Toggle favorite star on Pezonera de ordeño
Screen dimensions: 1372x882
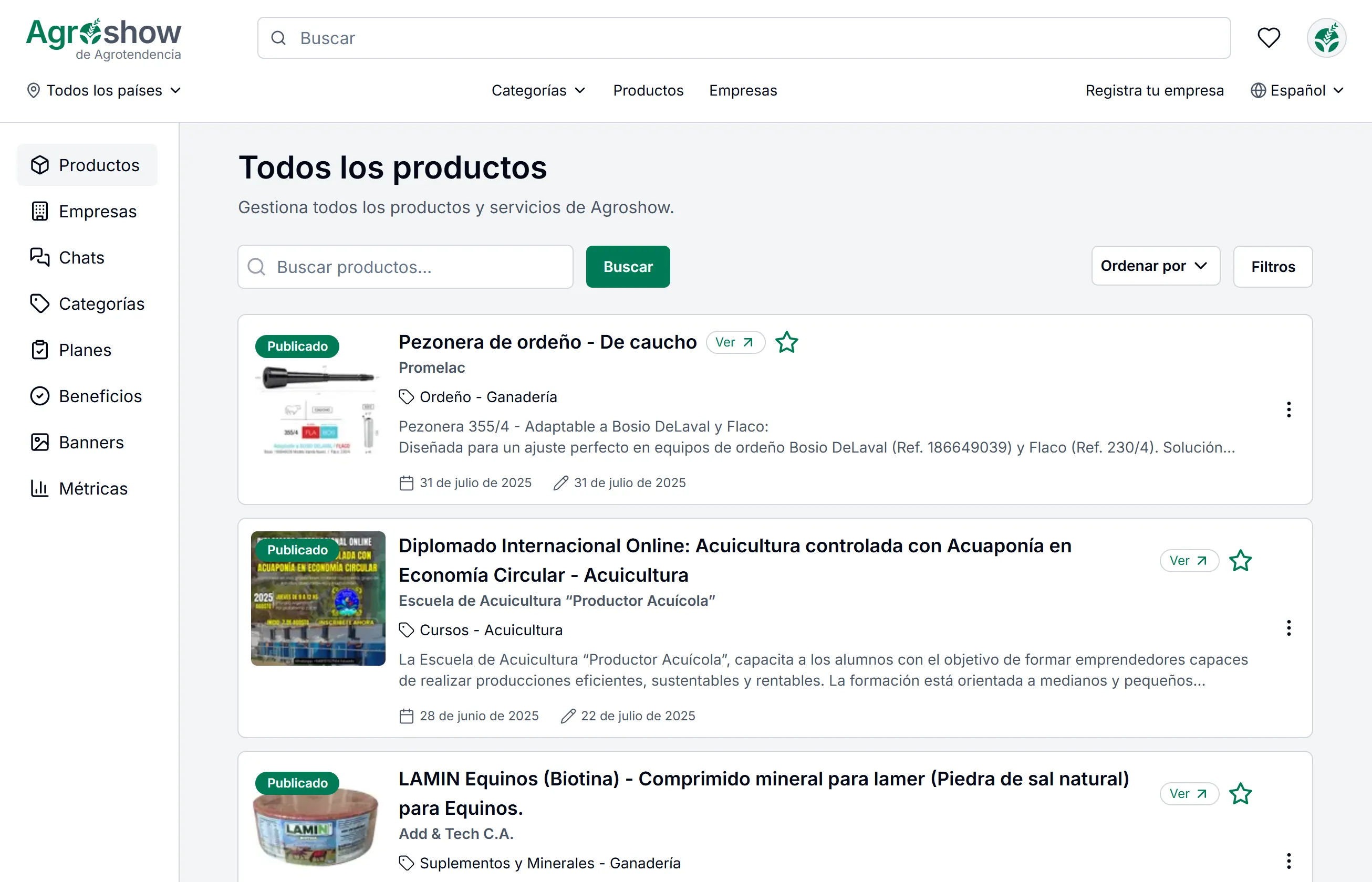(786, 342)
